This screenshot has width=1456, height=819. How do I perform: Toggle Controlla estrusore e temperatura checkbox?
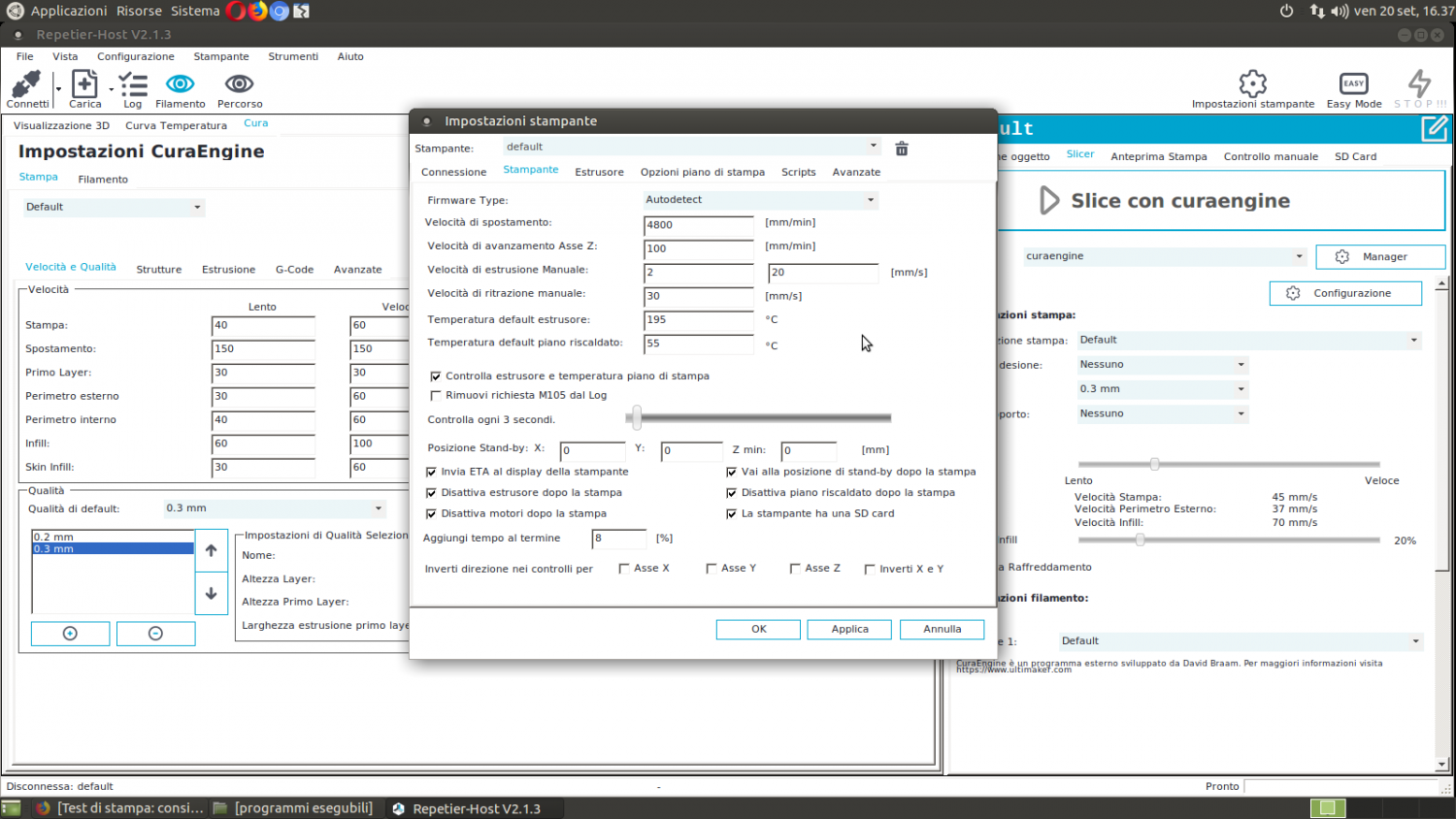point(436,377)
